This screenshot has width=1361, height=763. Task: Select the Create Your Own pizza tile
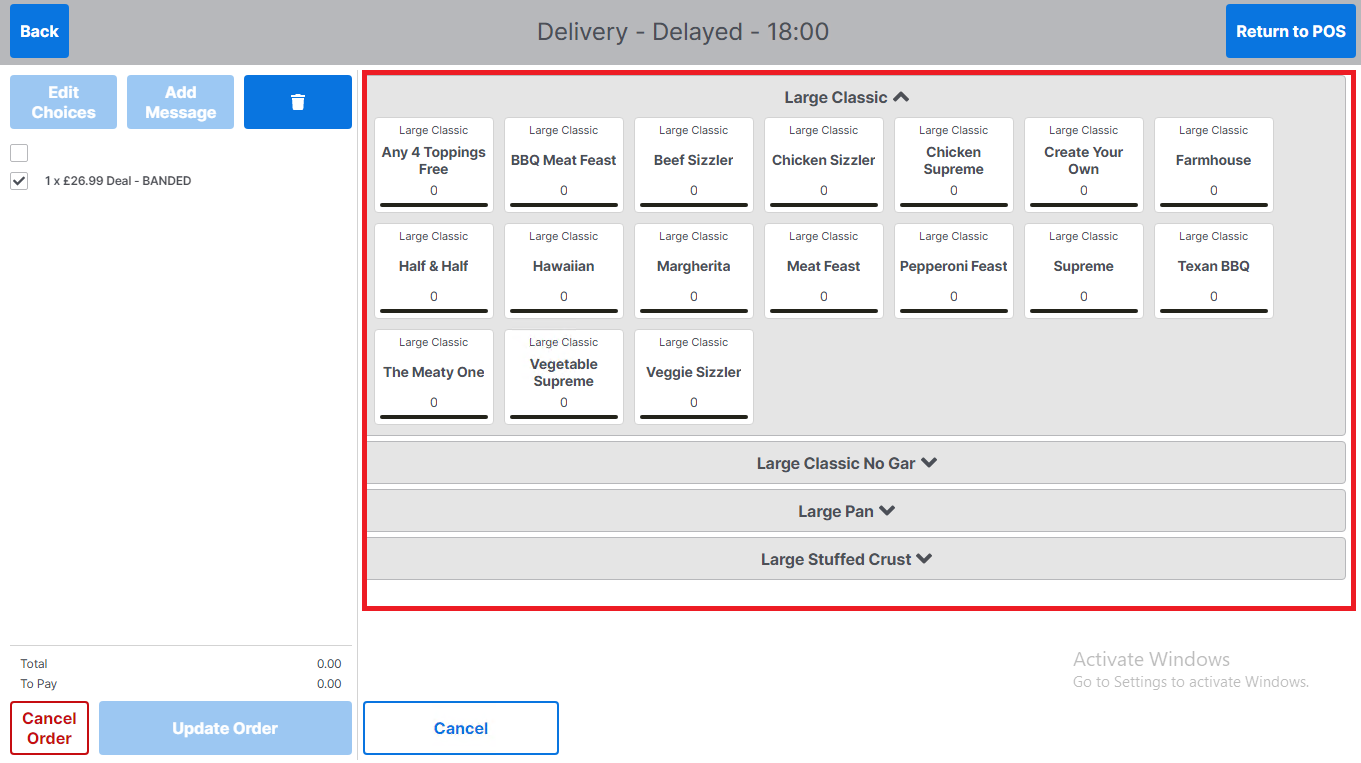(1083, 165)
